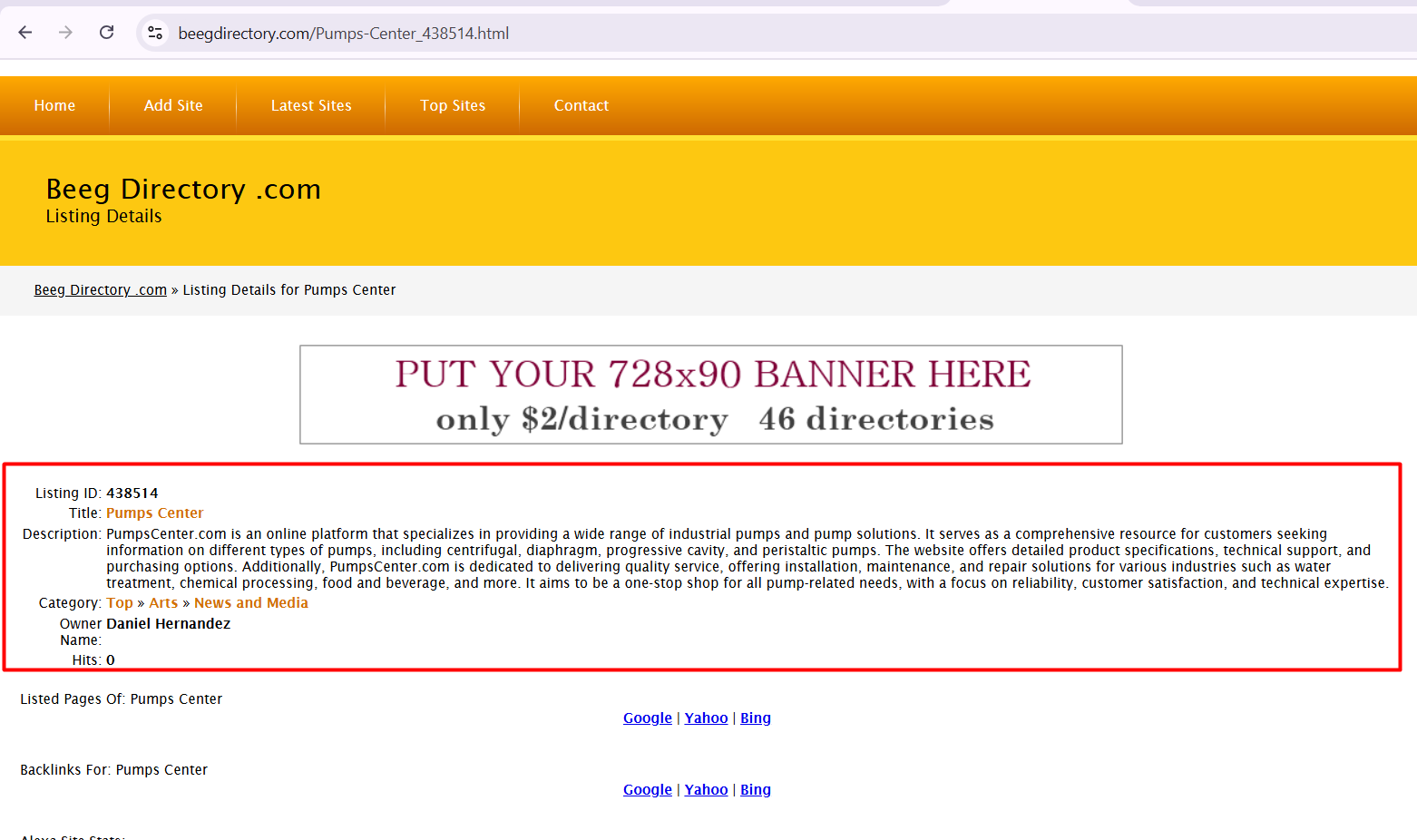
Task: Click the Hits value 0
Action: coord(111,660)
